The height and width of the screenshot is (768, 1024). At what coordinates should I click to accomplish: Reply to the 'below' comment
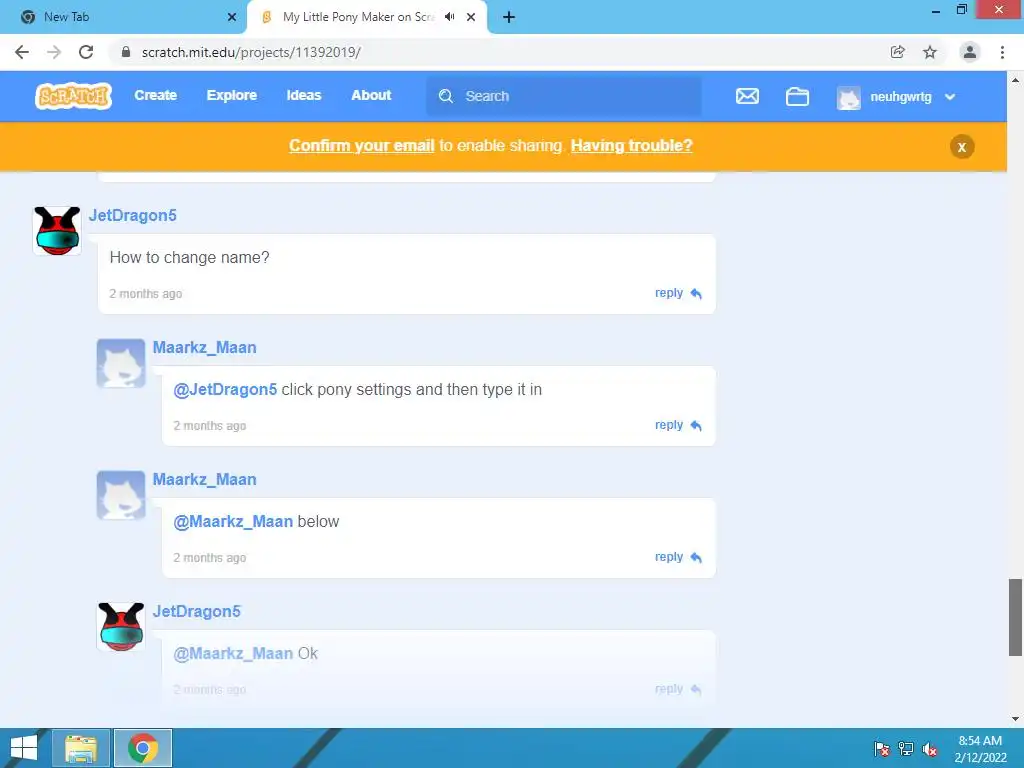pos(678,557)
